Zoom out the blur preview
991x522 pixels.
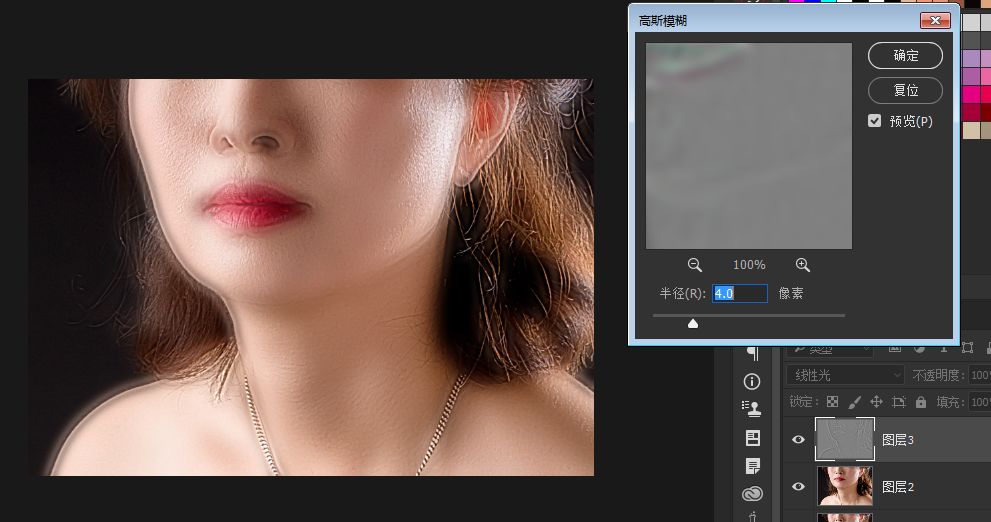pyautogui.click(x=695, y=265)
